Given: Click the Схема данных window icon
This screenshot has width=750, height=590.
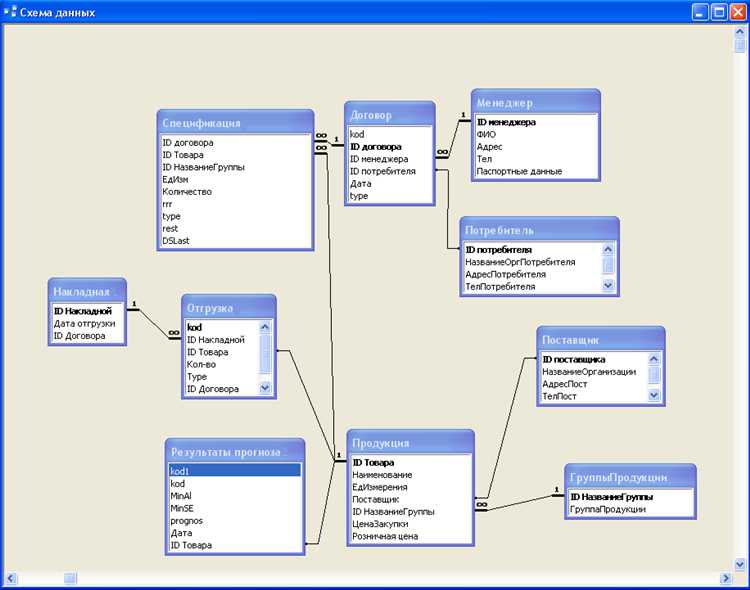Looking at the screenshot, I should click(10, 11).
